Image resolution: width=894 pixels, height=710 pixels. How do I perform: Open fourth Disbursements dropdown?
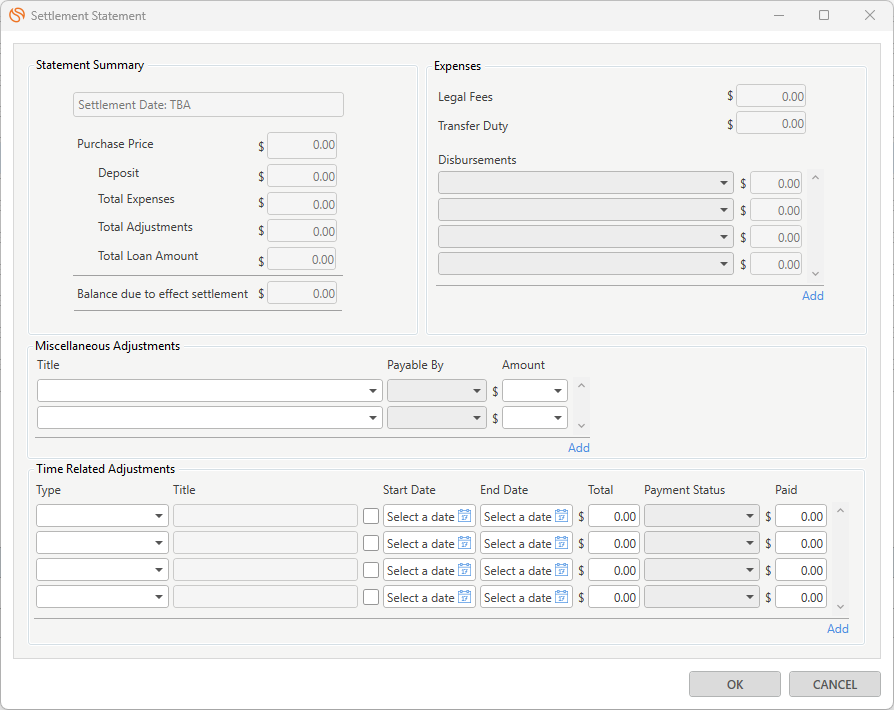pos(586,264)
